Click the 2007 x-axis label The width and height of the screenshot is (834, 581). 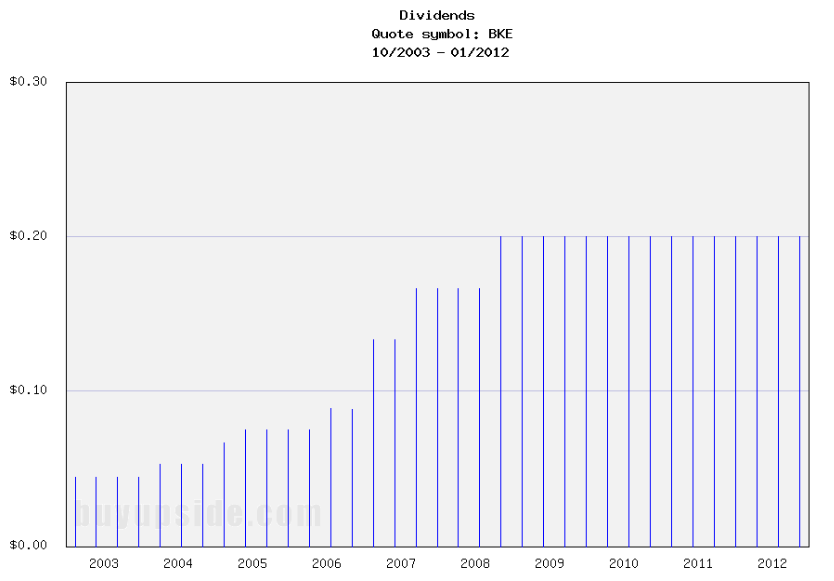pyautogui.click(x=401, y=563)
